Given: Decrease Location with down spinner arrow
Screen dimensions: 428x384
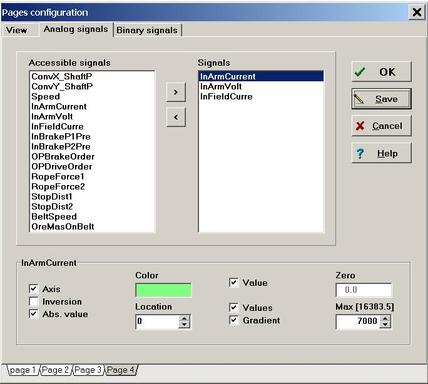Looking at the screenshot, I should click(x=184, y=325).
